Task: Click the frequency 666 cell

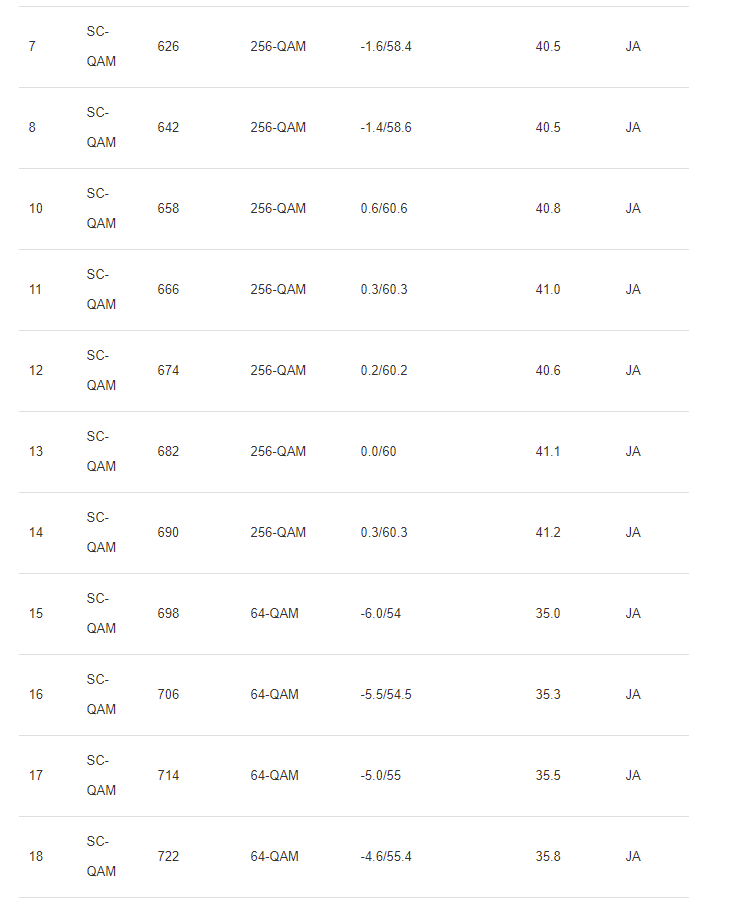Action: pos(168,290)
